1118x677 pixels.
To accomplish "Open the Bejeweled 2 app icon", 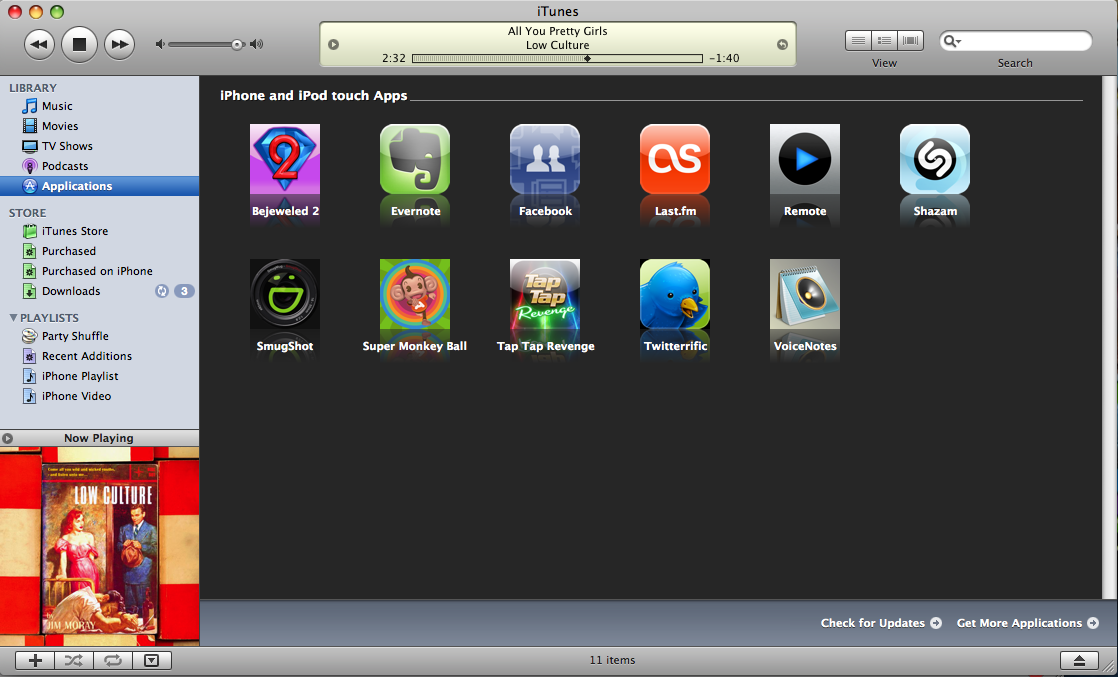I will (284, 159).
